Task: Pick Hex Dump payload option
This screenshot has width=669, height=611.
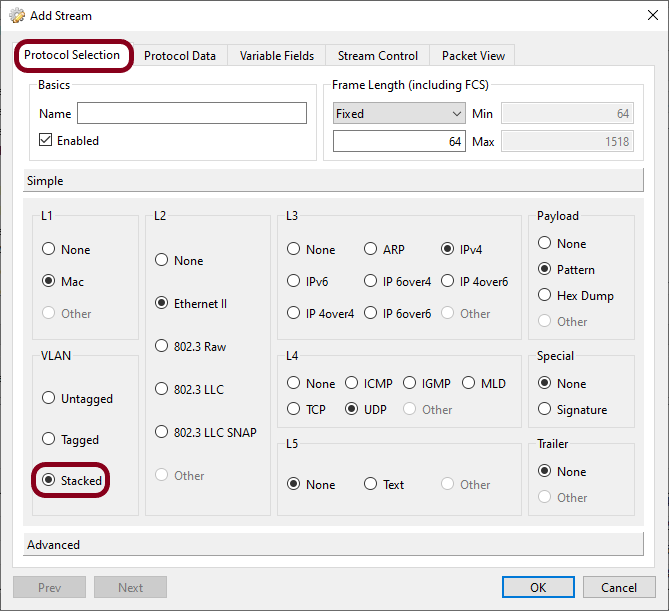Action: [545, 296]
